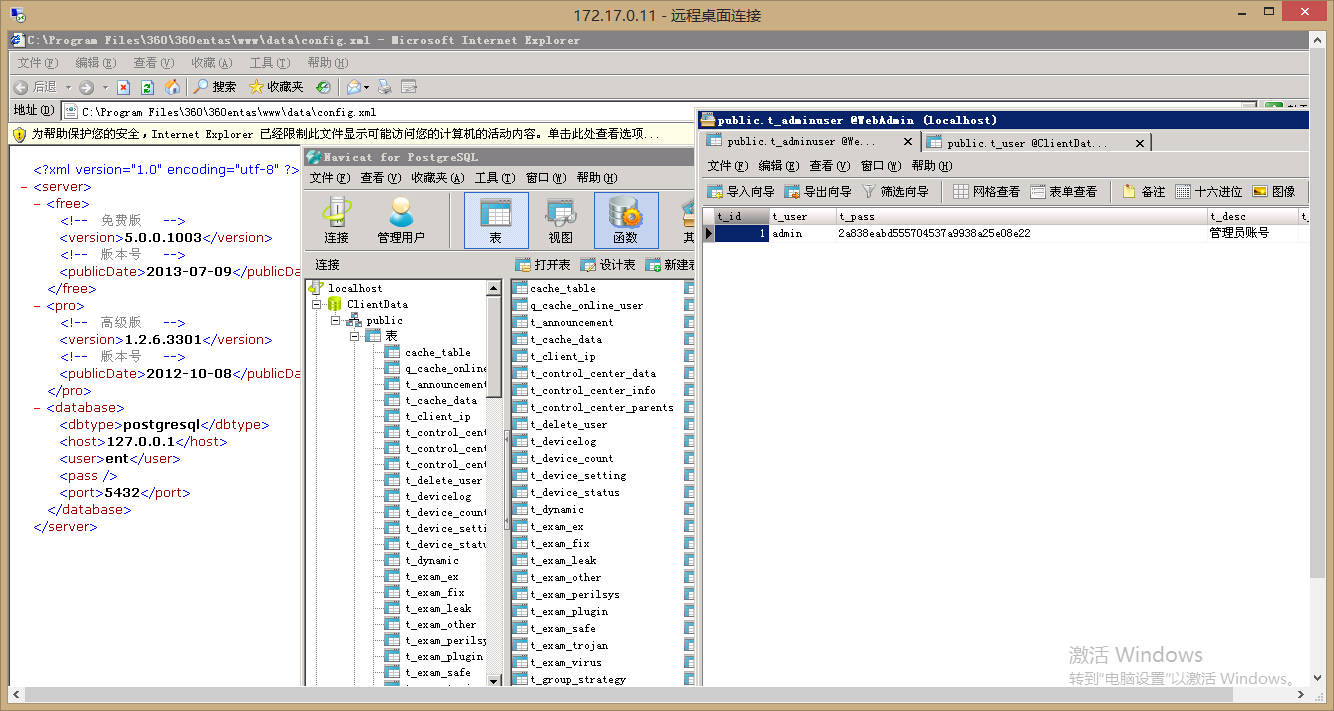Click tree scrollbar up arrow
This screenshot has width=1334, height=711.
494,288
